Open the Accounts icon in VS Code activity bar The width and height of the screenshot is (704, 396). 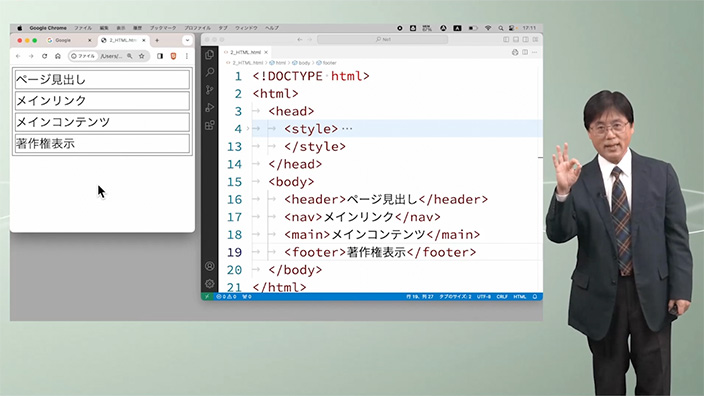click(209, 266)
